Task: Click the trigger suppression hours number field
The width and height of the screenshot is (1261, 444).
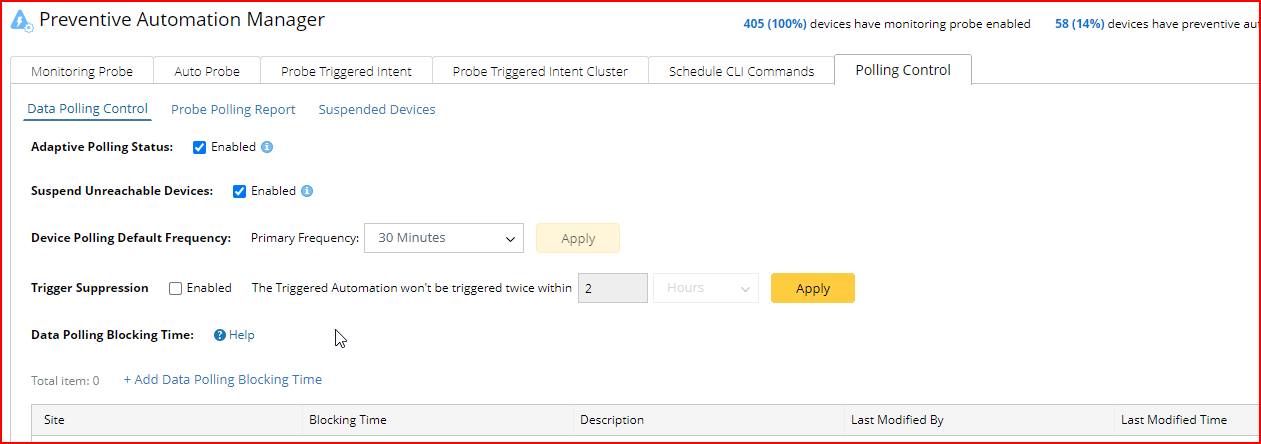Action: [x=612, y=288]
